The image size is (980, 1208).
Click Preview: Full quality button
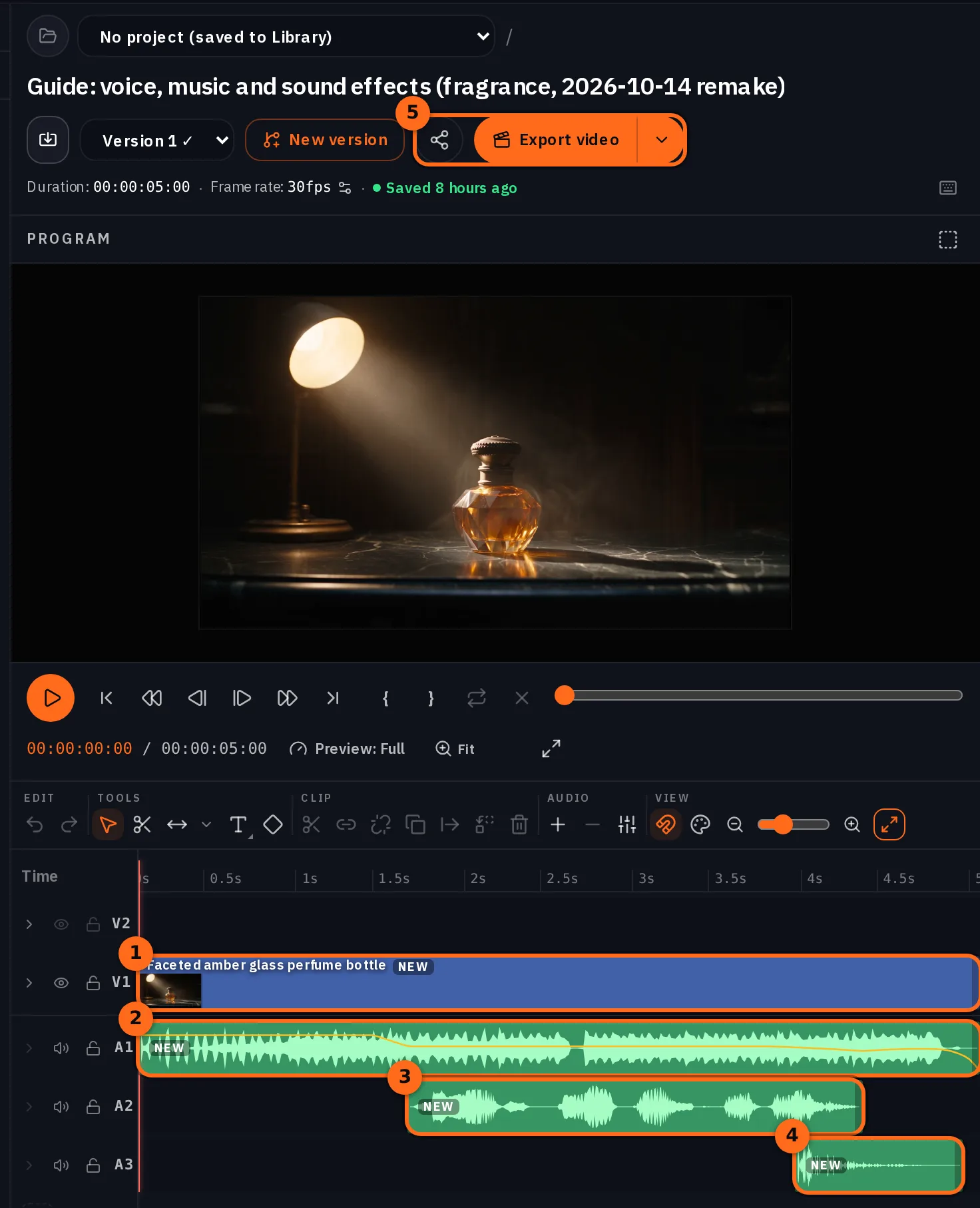click(347, 749)
